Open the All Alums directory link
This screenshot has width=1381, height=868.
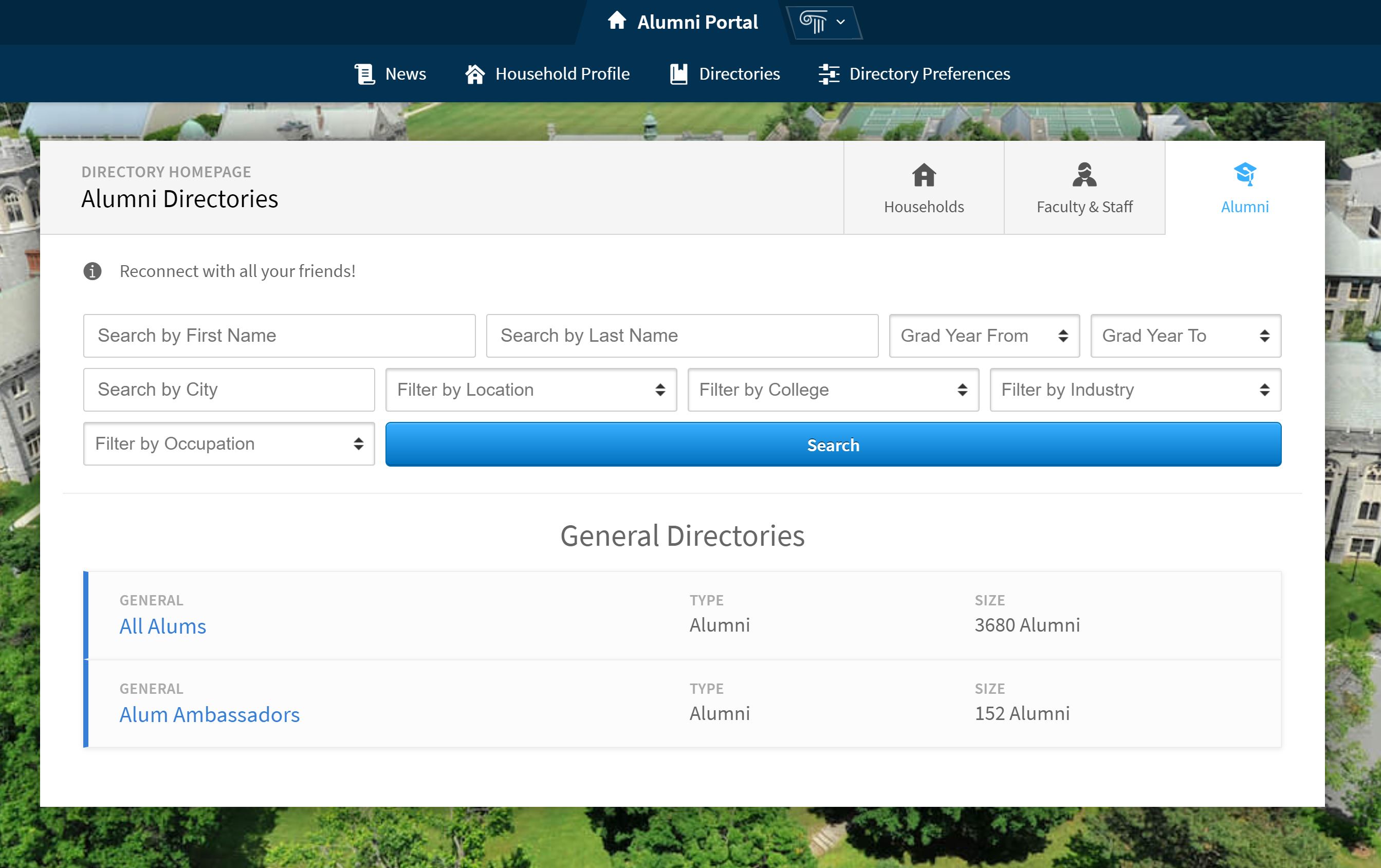tap(162, 626)
